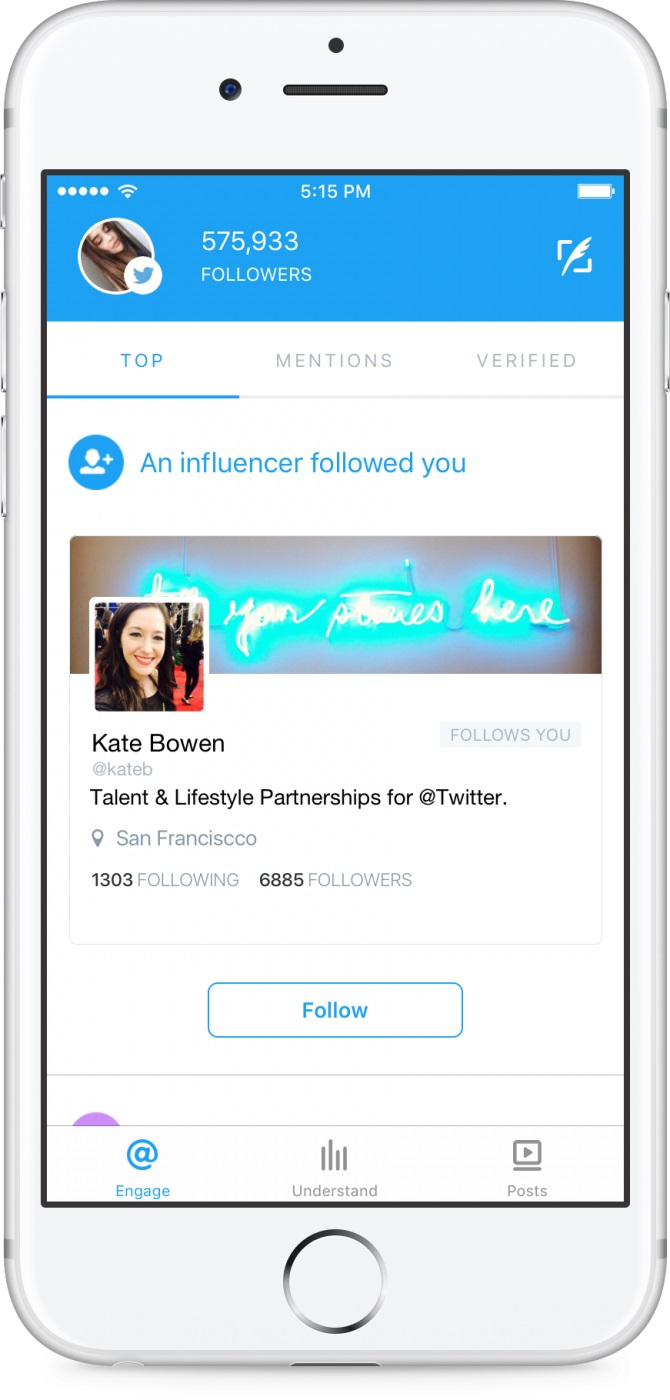Tap the Twitter bird badge on avatar

click(144, 275)
